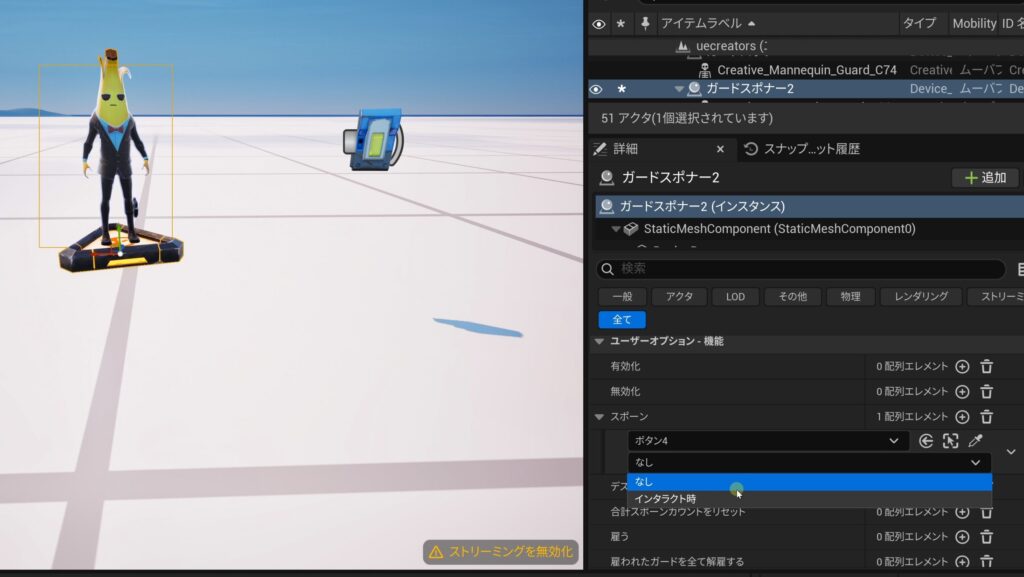Click the select-actor-in-viewport icon beside ボタン4
This screenshot has width=1024, height=577.
click(x=950, y=441)
